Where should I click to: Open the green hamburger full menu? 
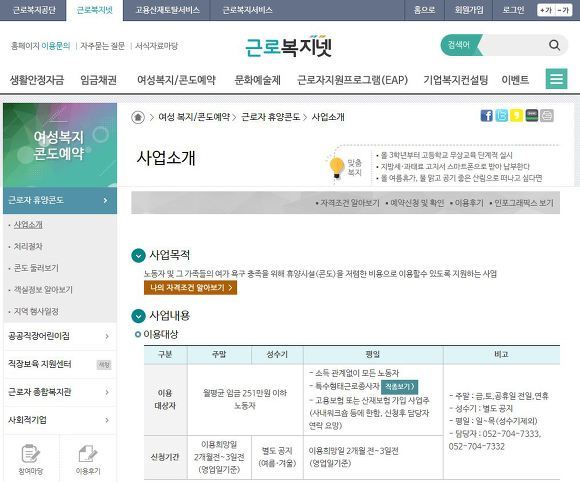(x=556, y=79)
